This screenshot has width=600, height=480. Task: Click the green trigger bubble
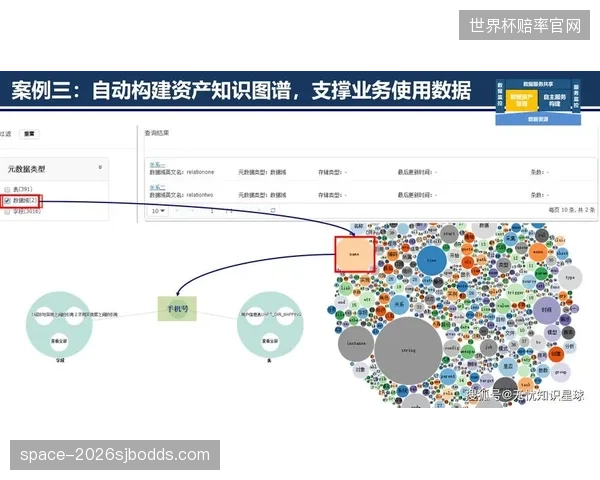click(515, 292)
